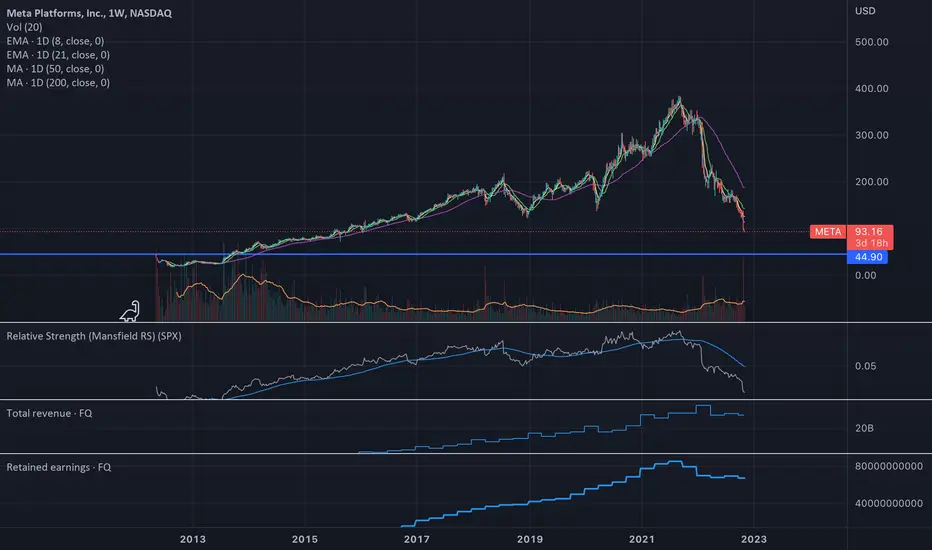The height and width of the screenshot is (550, 932).
Task: Click the 2013 label on time axis
Action: 193,539
